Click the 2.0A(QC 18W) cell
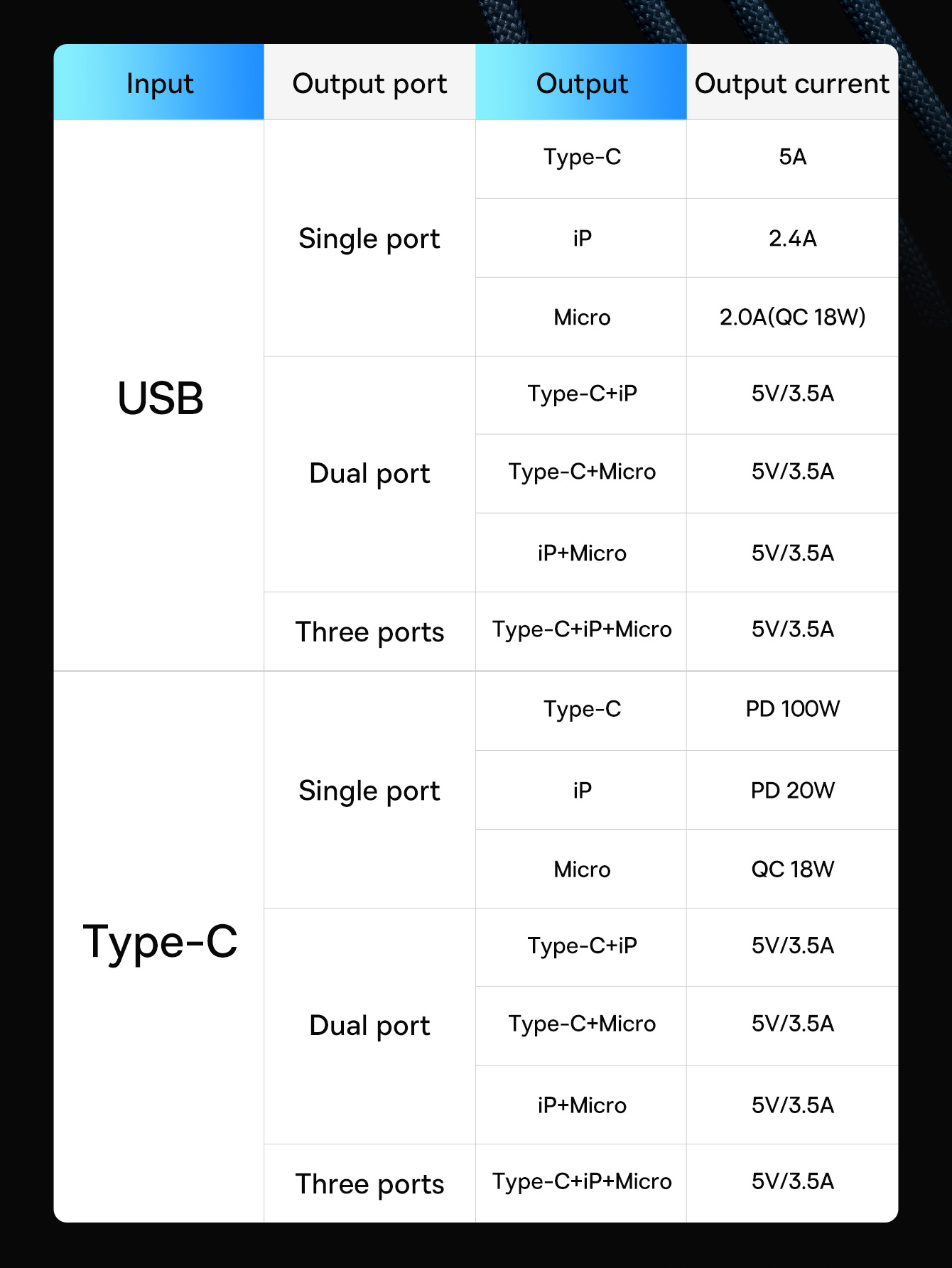The image size is (952, 1268). 792,317
